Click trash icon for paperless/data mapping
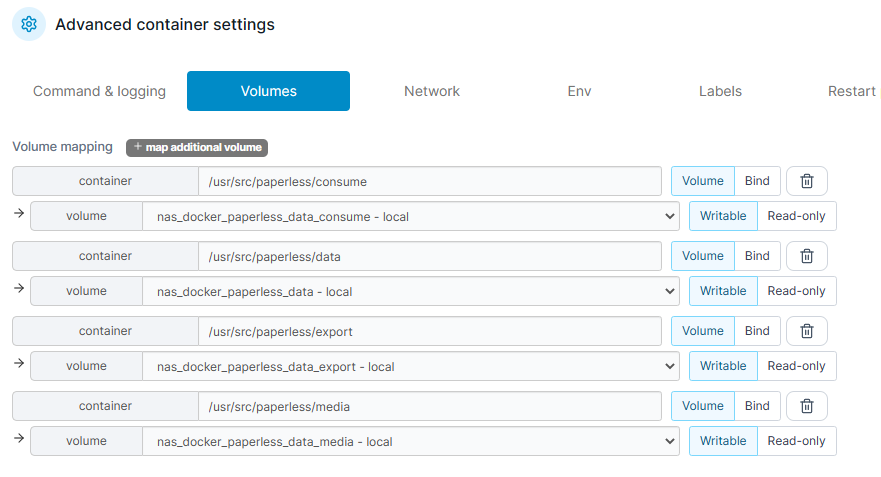 point(806,256)
